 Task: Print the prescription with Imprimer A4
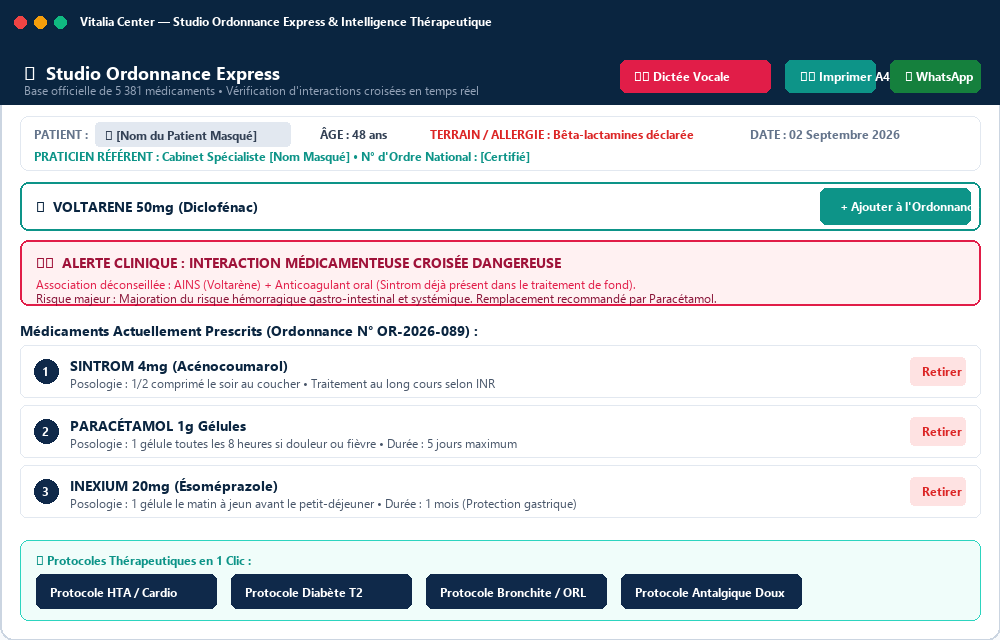(x=830, y=76)
